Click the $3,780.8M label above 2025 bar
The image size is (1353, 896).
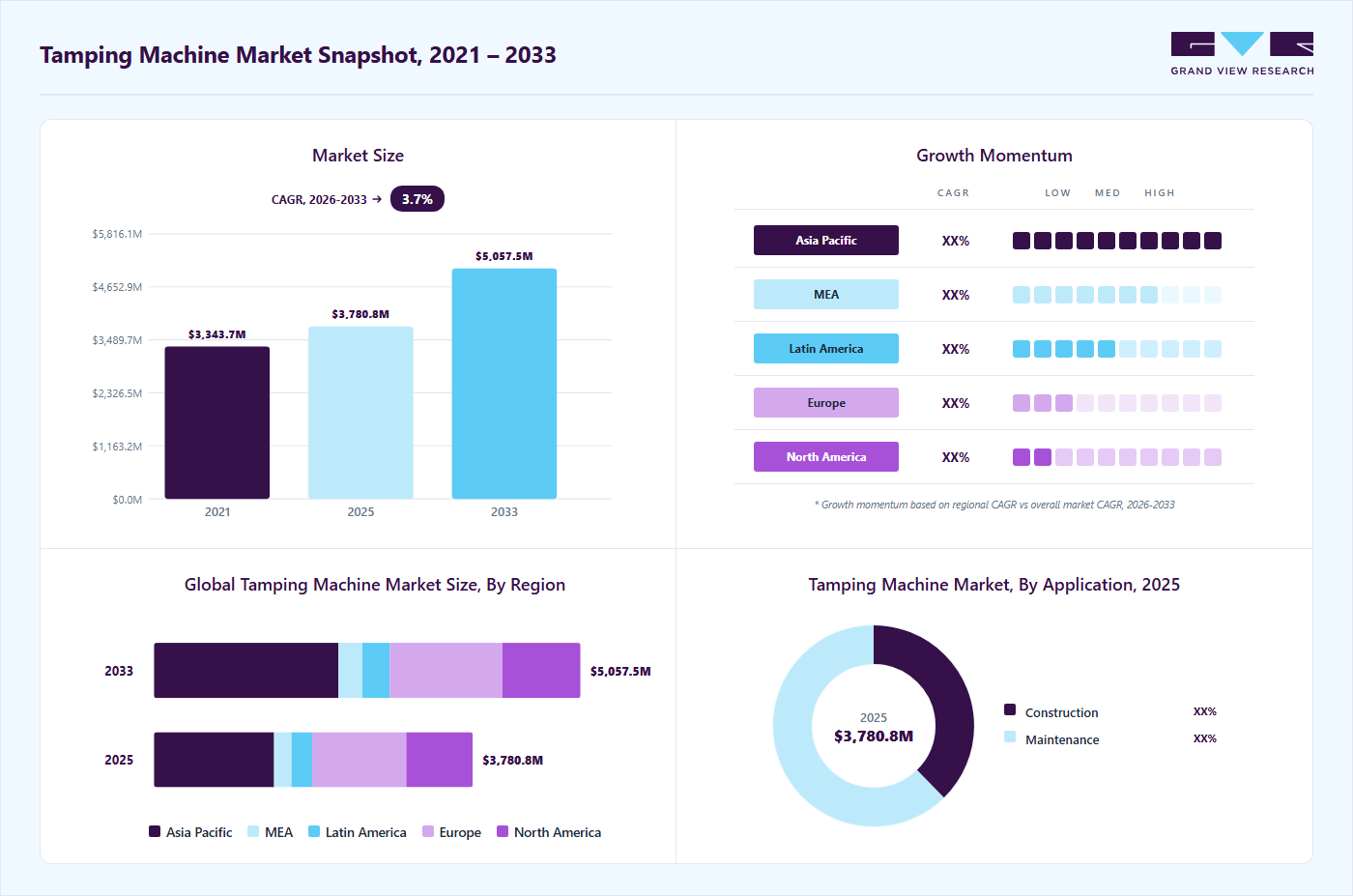360,314
